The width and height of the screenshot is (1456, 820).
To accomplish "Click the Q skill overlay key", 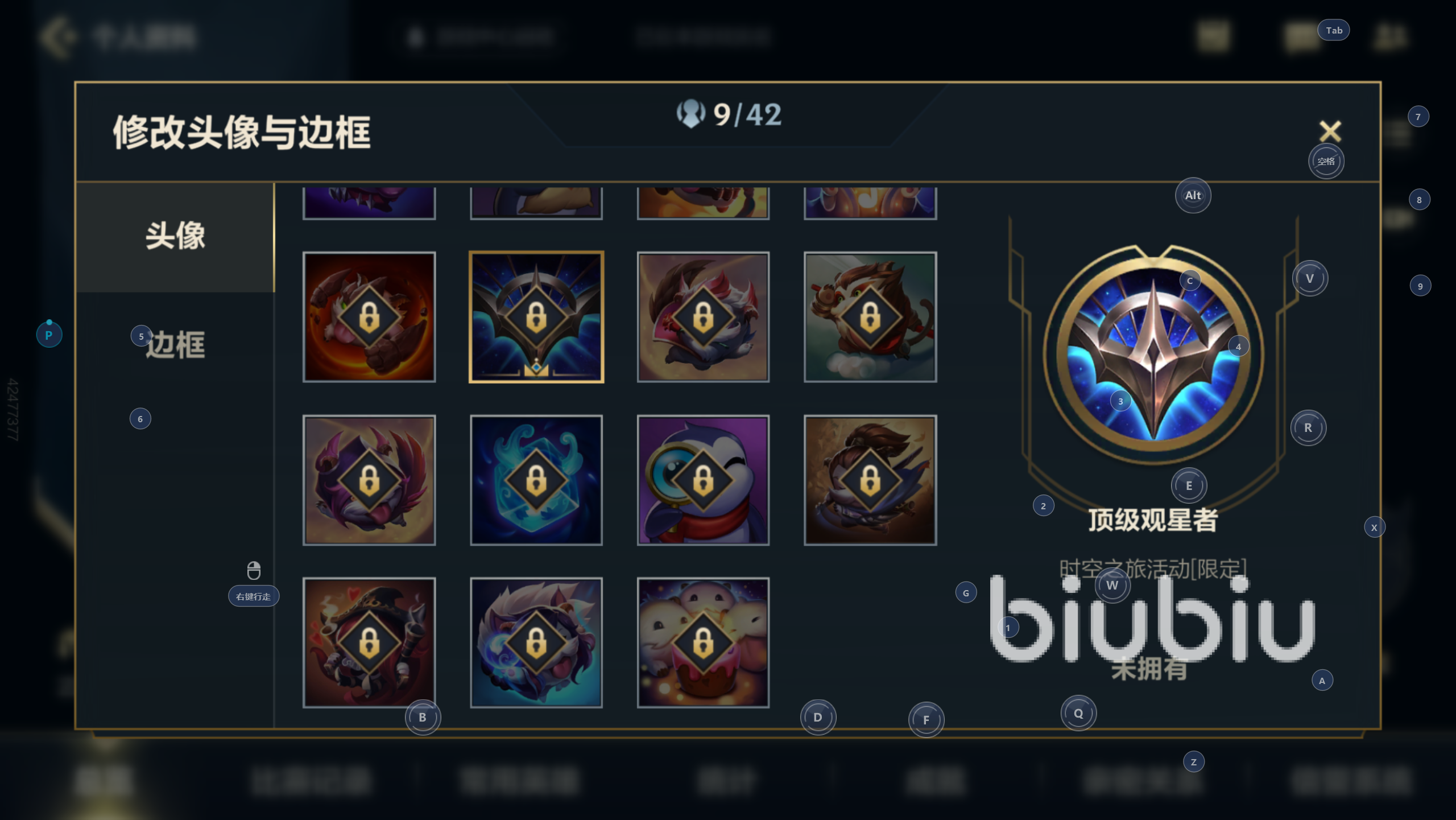I will (1078, 713).
